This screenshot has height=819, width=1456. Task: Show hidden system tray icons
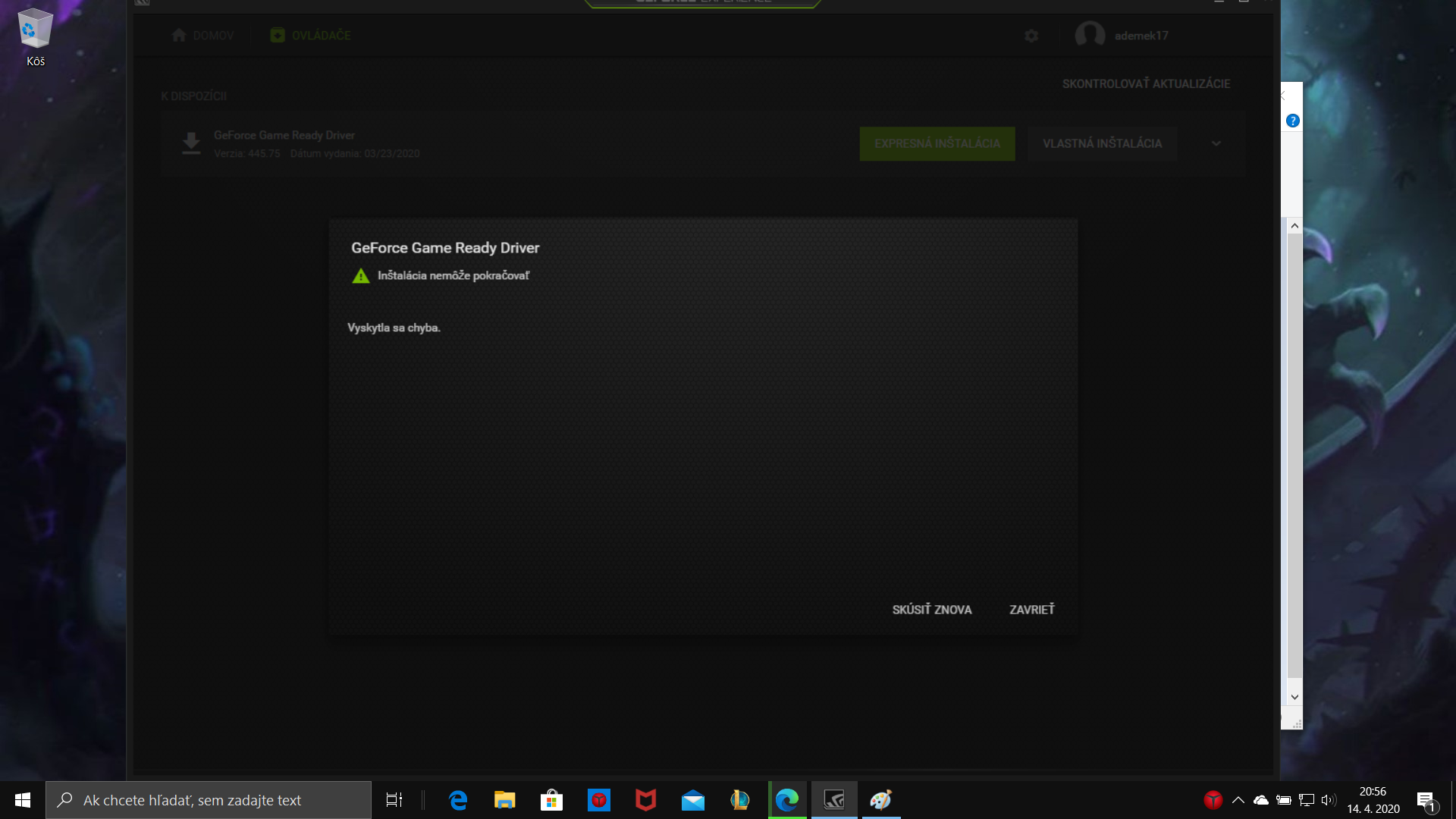pyautogui.click(x=1238, y=800)
